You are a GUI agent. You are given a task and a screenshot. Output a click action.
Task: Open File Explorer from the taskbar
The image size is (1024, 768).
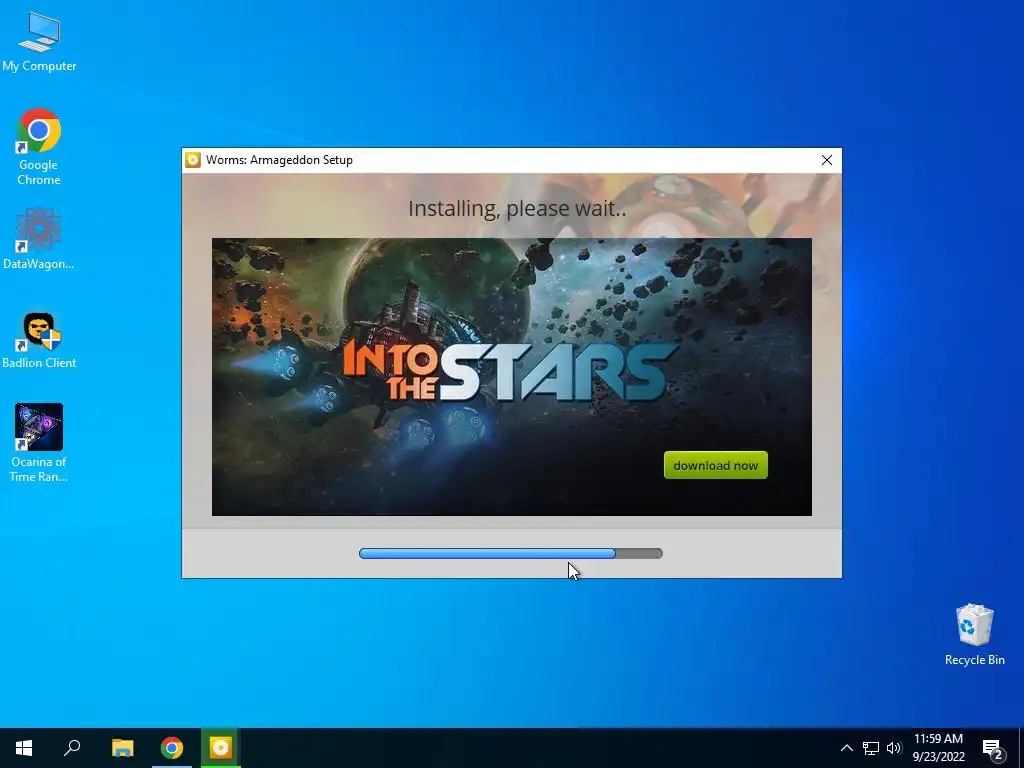[122, 748]
